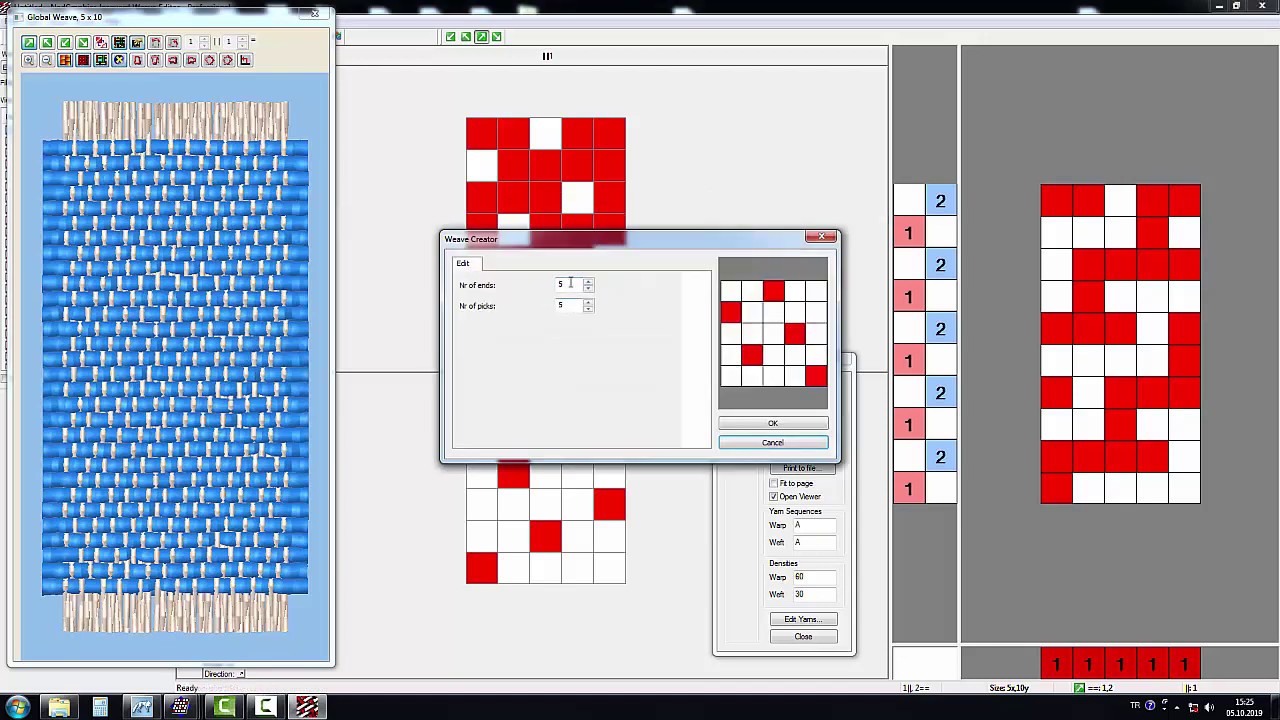1280x720 pixels.
Task: Click the red right-pointing shape icon
Action: pyautogui.click(x=191, y=60)
